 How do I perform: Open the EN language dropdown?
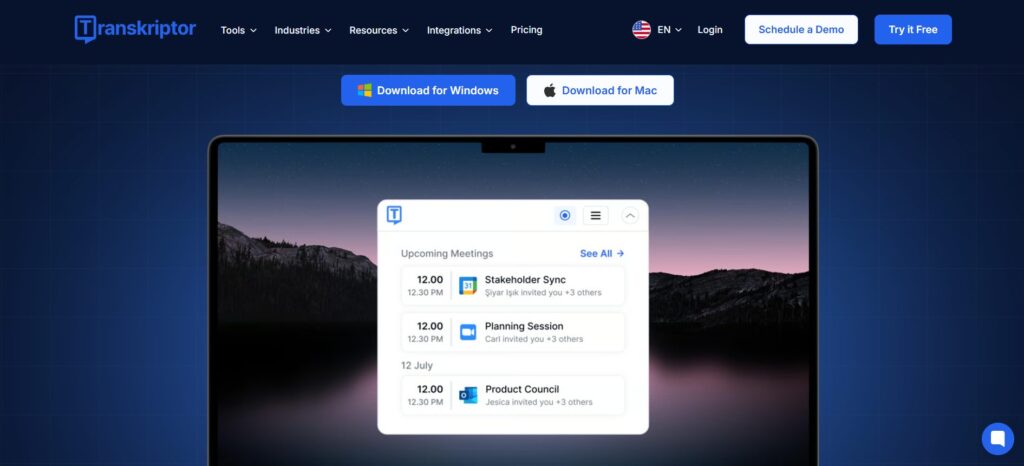coord(669,30)
